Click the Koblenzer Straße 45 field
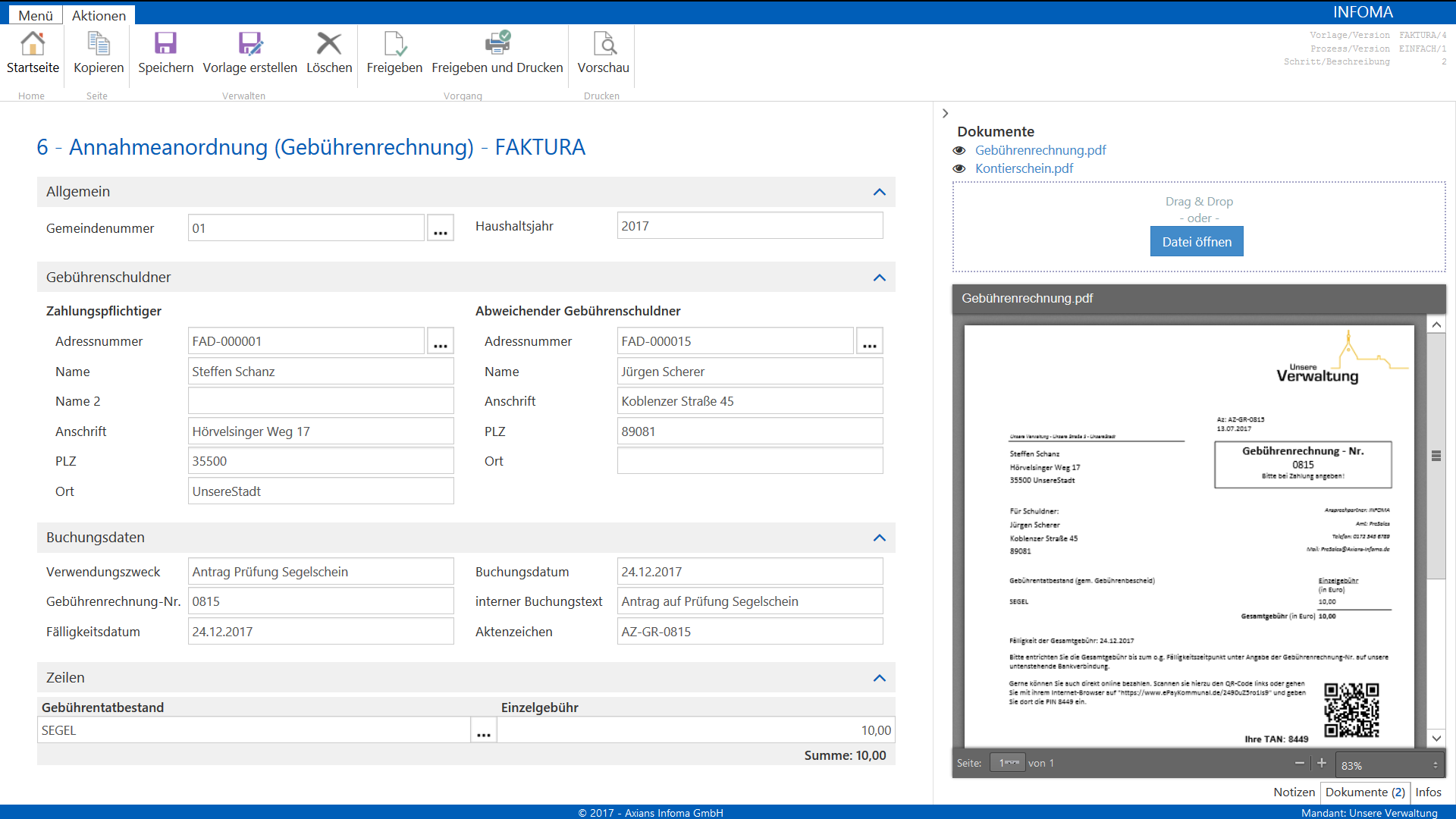Viewport: 1456px width, 819px height. (750, 401)
